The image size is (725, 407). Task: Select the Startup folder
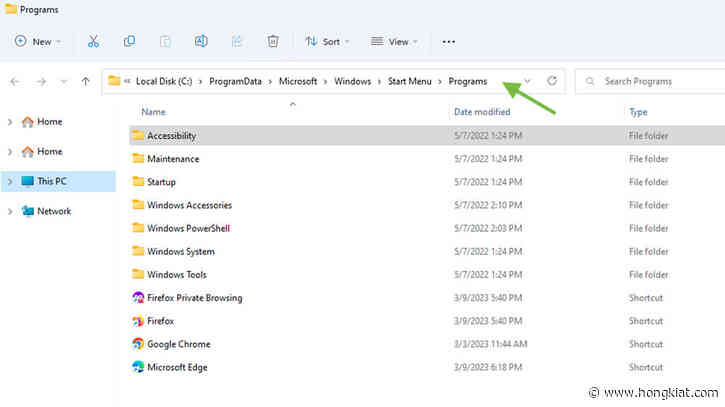coord(161,182)
